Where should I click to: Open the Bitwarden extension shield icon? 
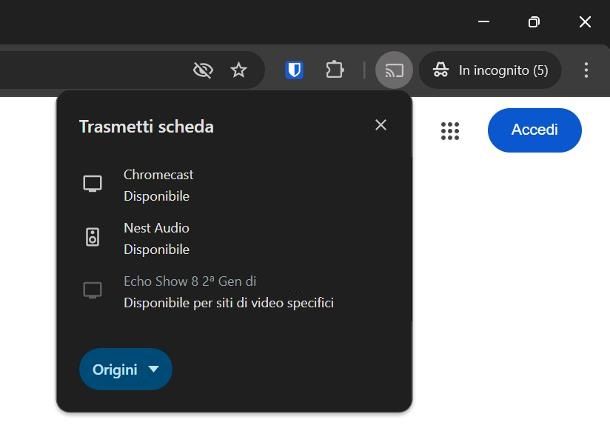(x=294, y=70)
